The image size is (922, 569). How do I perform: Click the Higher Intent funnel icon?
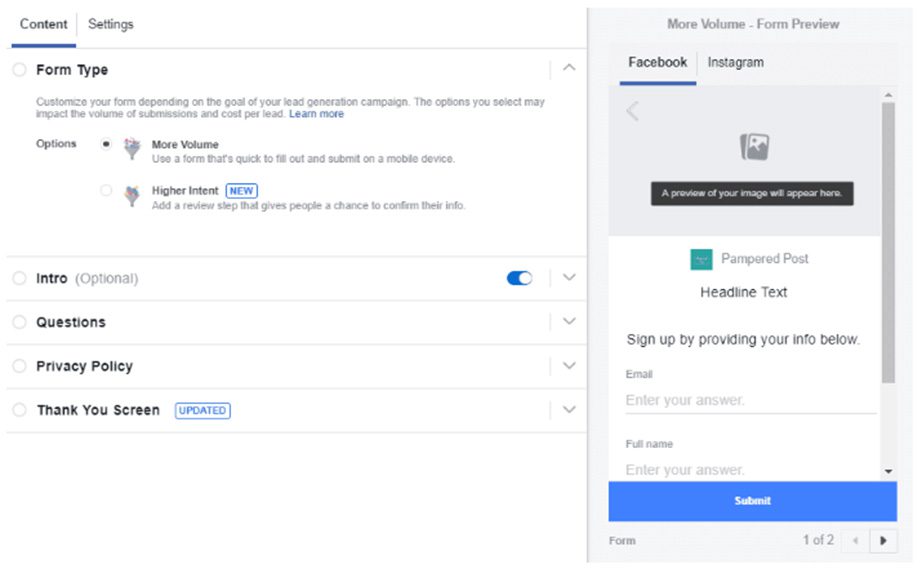pyautogui.click(x=132, y=195)
